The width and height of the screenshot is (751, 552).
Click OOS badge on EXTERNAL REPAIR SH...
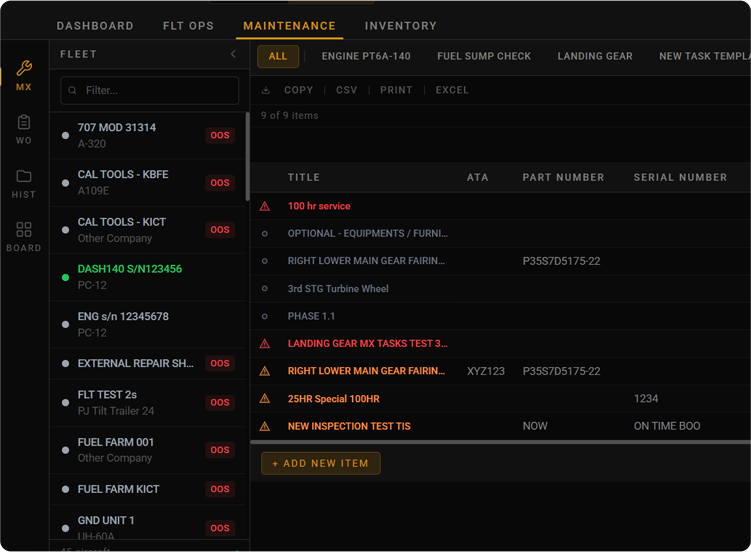pyautogui.click(x=220, y=363)
